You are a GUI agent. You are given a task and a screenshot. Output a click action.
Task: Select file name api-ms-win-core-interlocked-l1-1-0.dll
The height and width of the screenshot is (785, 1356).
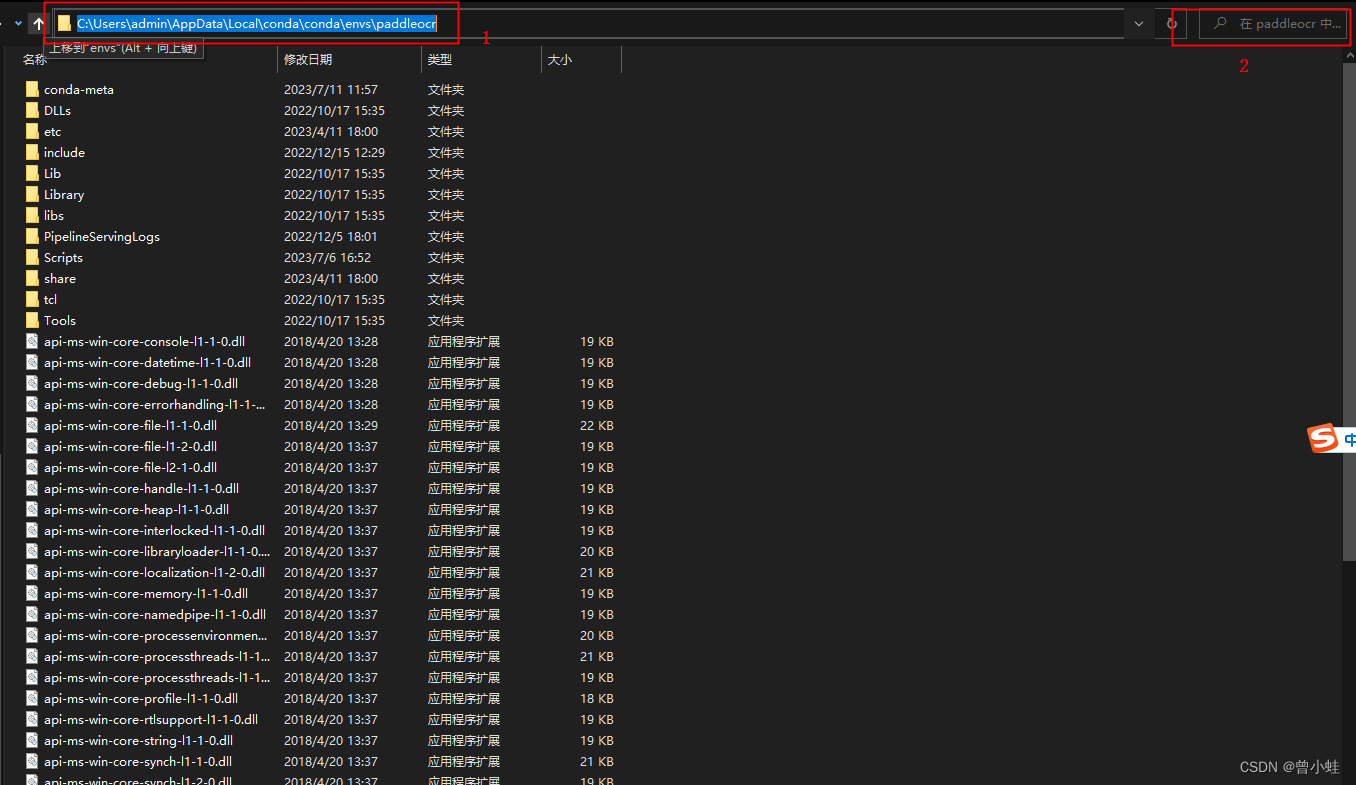[x=154, y=531]
